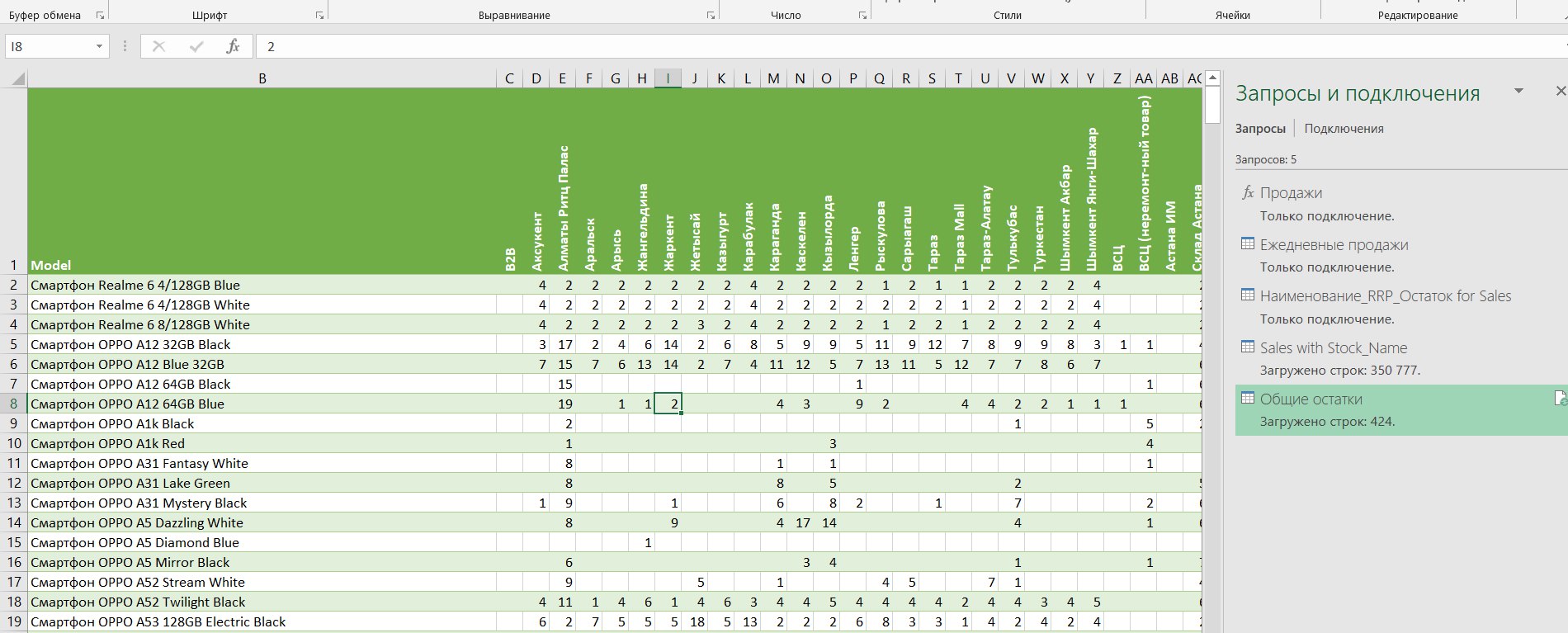Screen dimensions: 1568x633
Task: Switch to the Подключения tab
Action: pyautogui.click(x=1344, y=129)
